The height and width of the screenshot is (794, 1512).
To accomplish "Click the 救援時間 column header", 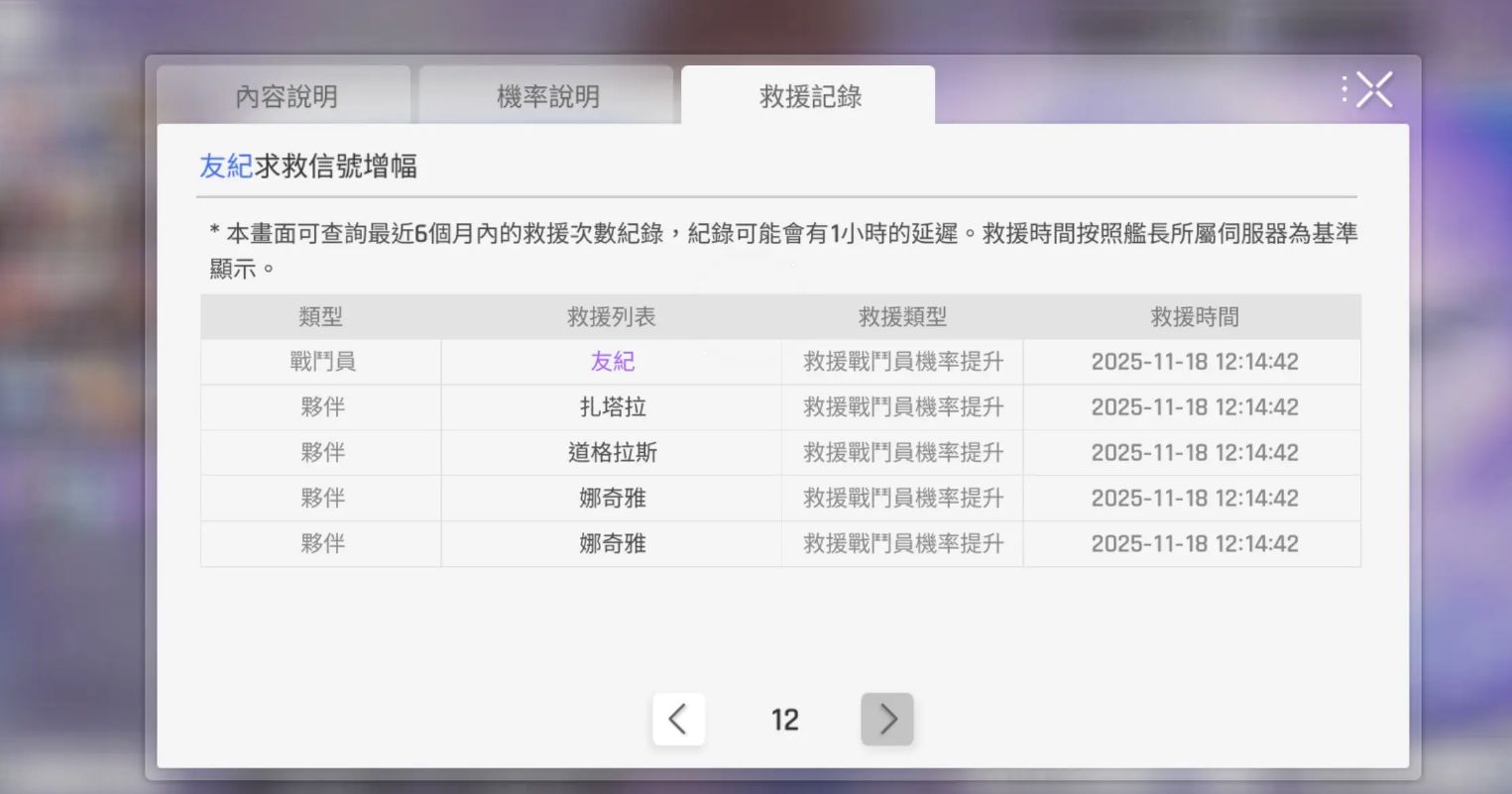I will pos(1194,317).
